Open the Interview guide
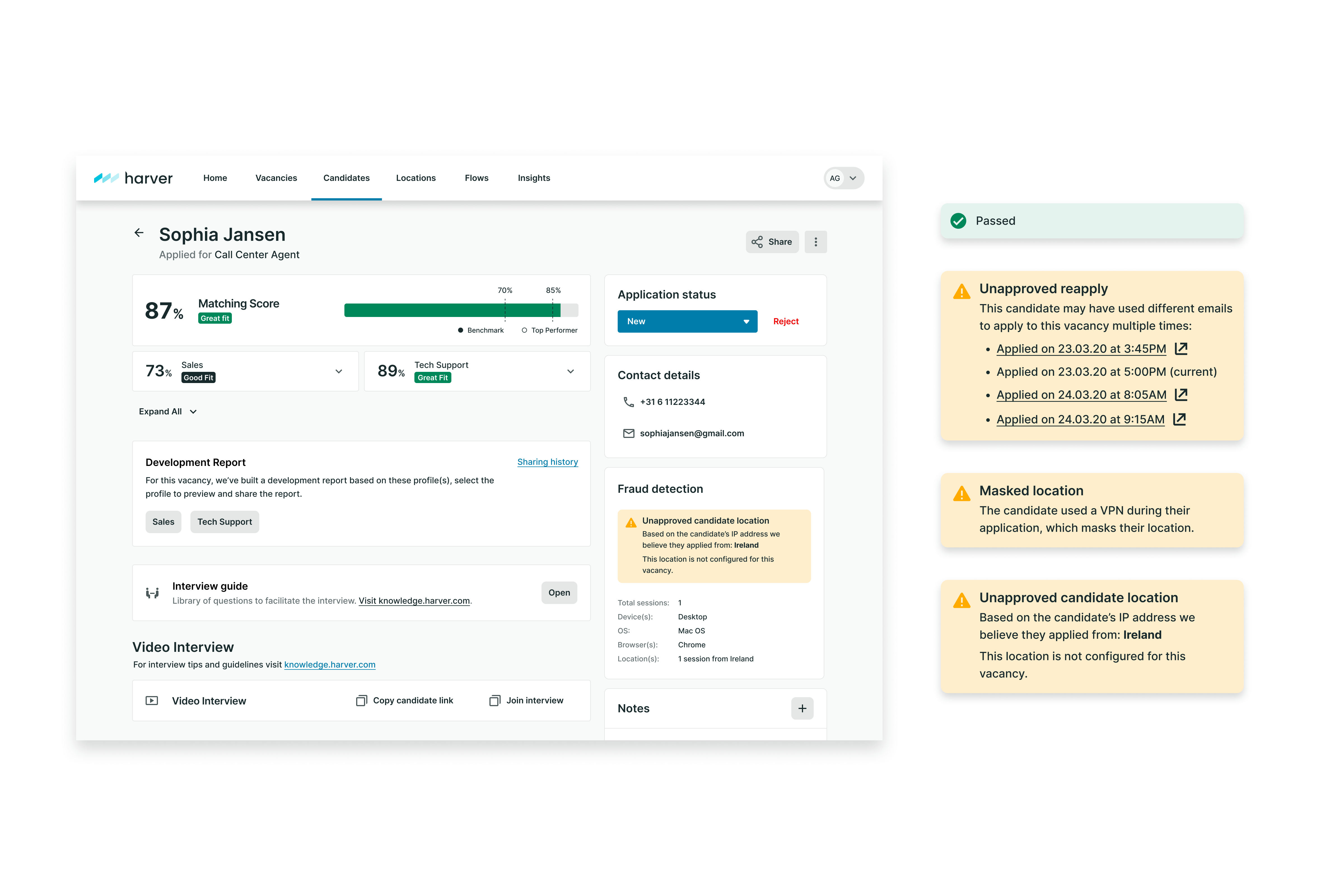The width and height of the screenshot is (1344, 896). (x=559, y=592)
